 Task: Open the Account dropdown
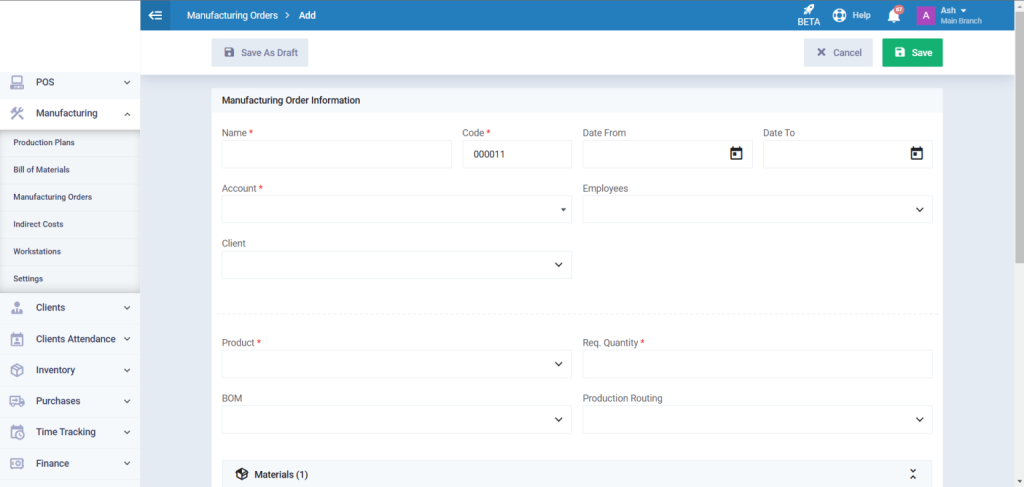pos(396,210)
